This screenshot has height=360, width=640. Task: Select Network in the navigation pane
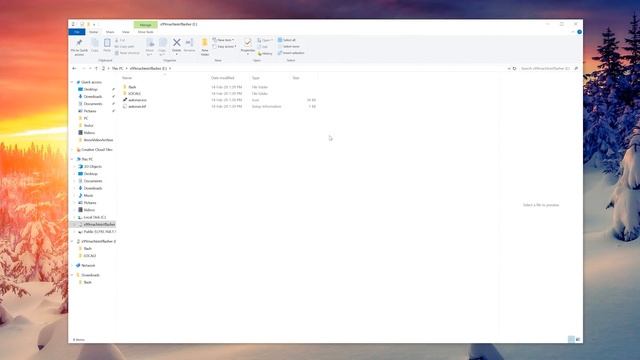[88, 265]
